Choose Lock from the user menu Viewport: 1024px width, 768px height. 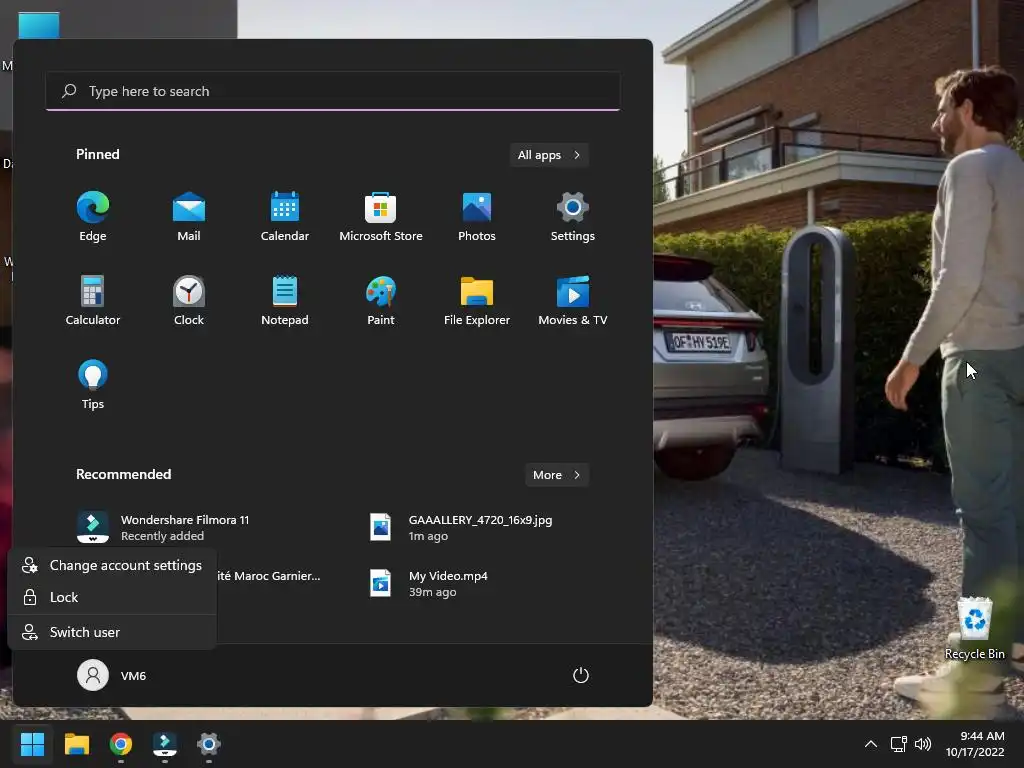112,598
